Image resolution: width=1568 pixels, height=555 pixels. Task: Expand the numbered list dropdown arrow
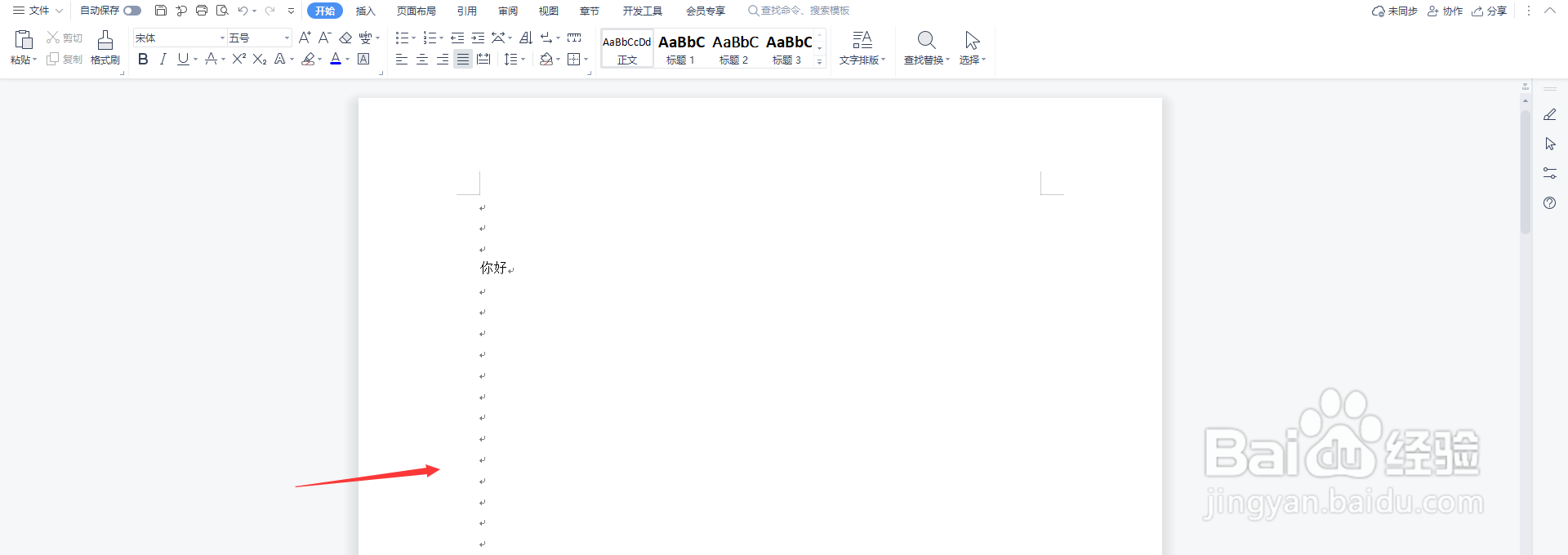[x=442, y=38]
